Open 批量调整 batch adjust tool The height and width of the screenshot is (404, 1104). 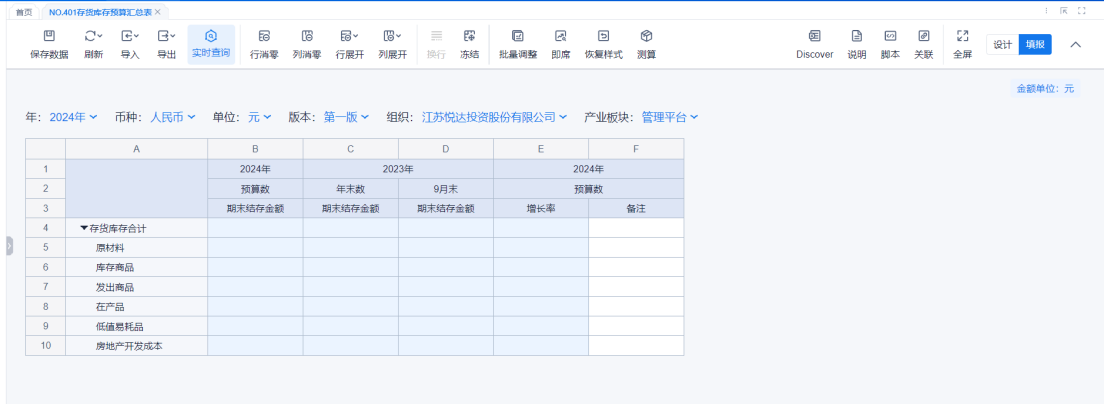click(x=518, y=36)
